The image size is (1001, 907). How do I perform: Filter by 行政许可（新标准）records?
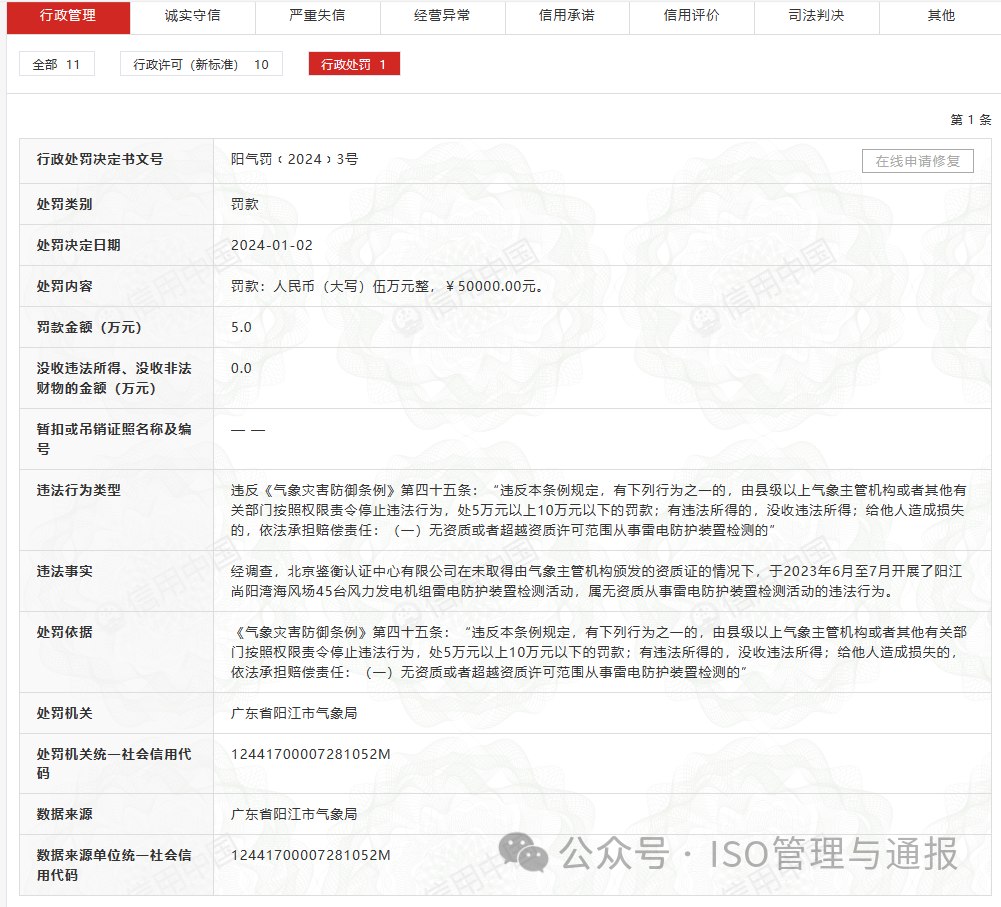[200, 63]
